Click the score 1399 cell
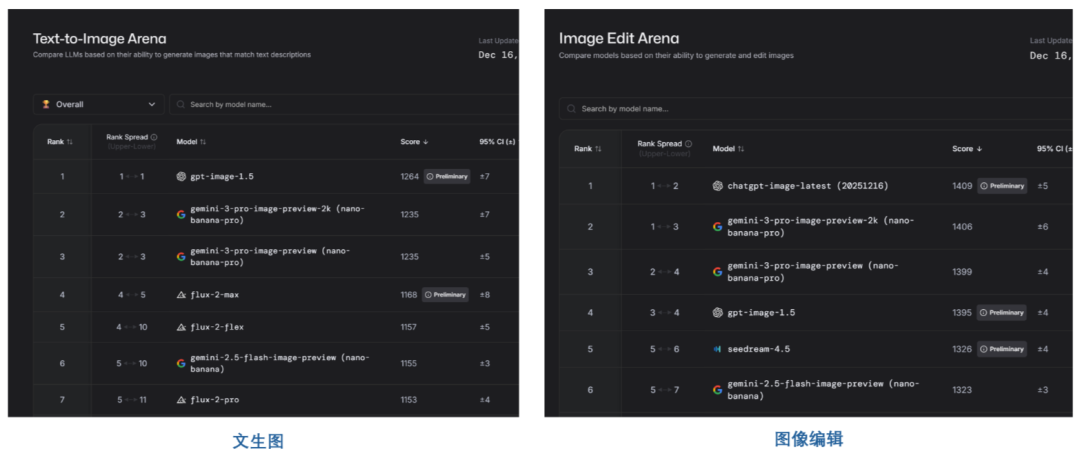This screenshot has height=449, width=1080. click(962, 271)
